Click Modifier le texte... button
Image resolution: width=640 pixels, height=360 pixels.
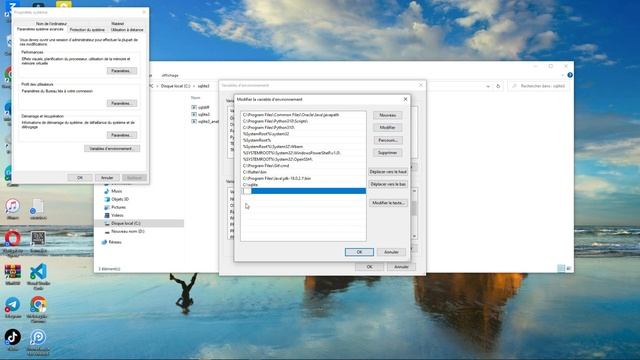coord(388,203)
